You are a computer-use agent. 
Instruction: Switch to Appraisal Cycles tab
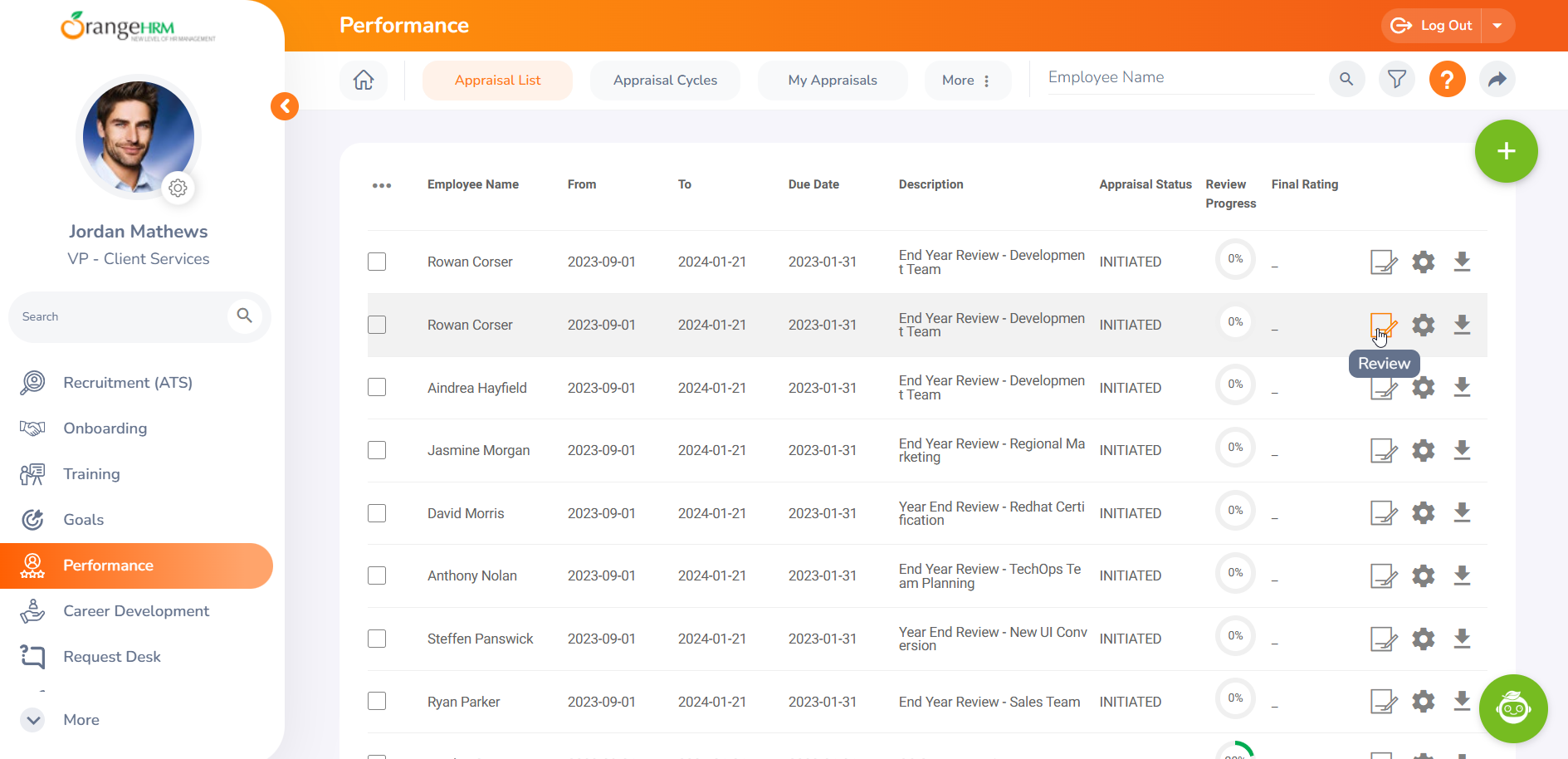pyautogui.click(x=665, y=81)
